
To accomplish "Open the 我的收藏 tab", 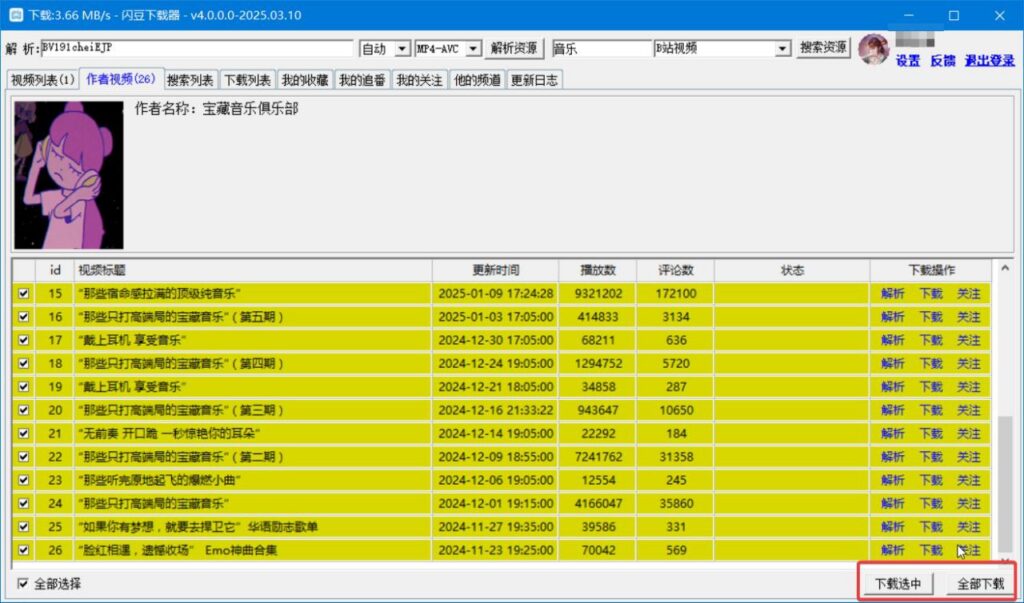I will (x=303, y=79).
